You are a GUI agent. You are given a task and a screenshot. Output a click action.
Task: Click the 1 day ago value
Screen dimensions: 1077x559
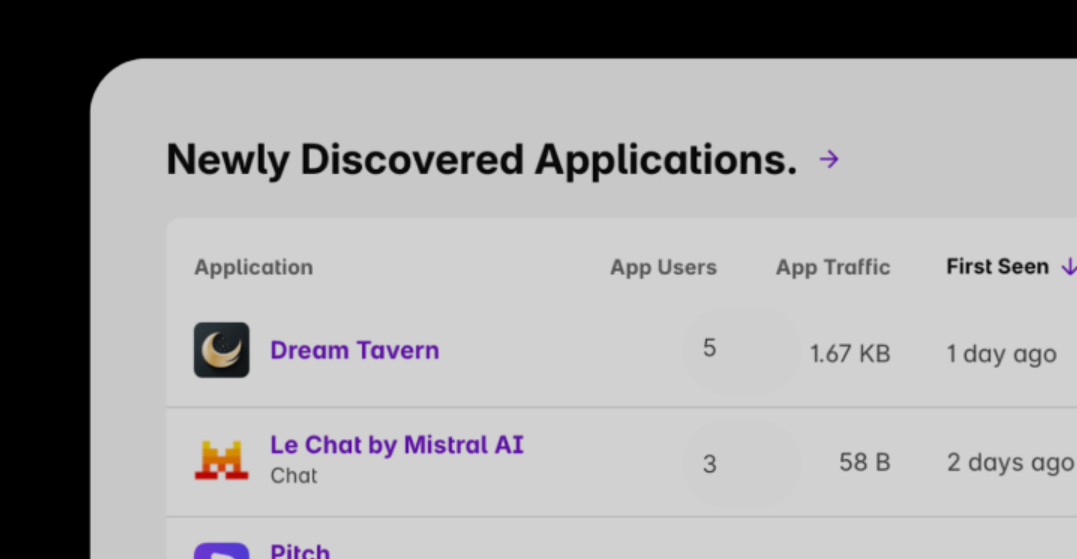pos(1001,354)
